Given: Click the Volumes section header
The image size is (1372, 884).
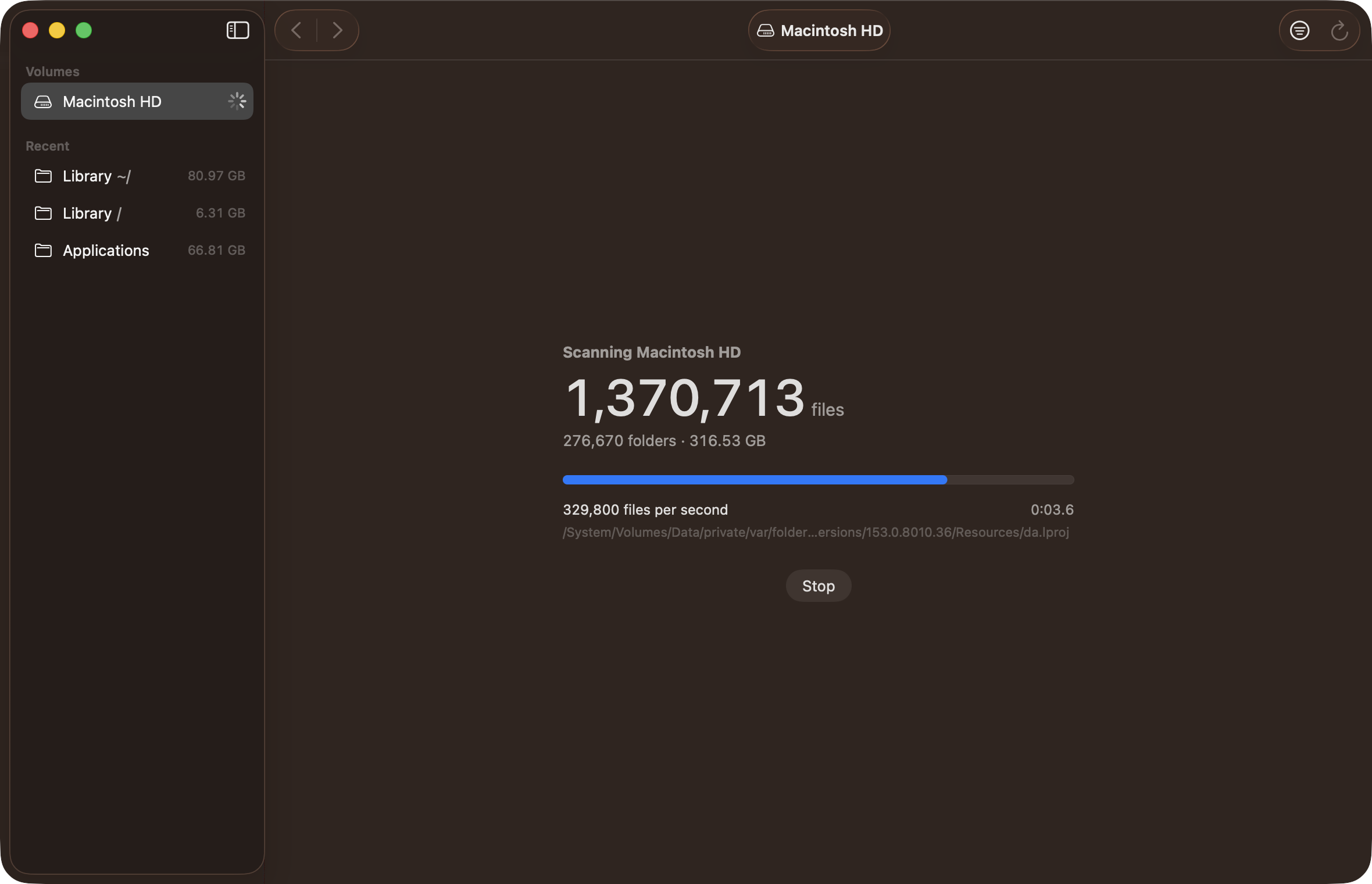Looking at the screenshot, I should (x=52, y=72).
